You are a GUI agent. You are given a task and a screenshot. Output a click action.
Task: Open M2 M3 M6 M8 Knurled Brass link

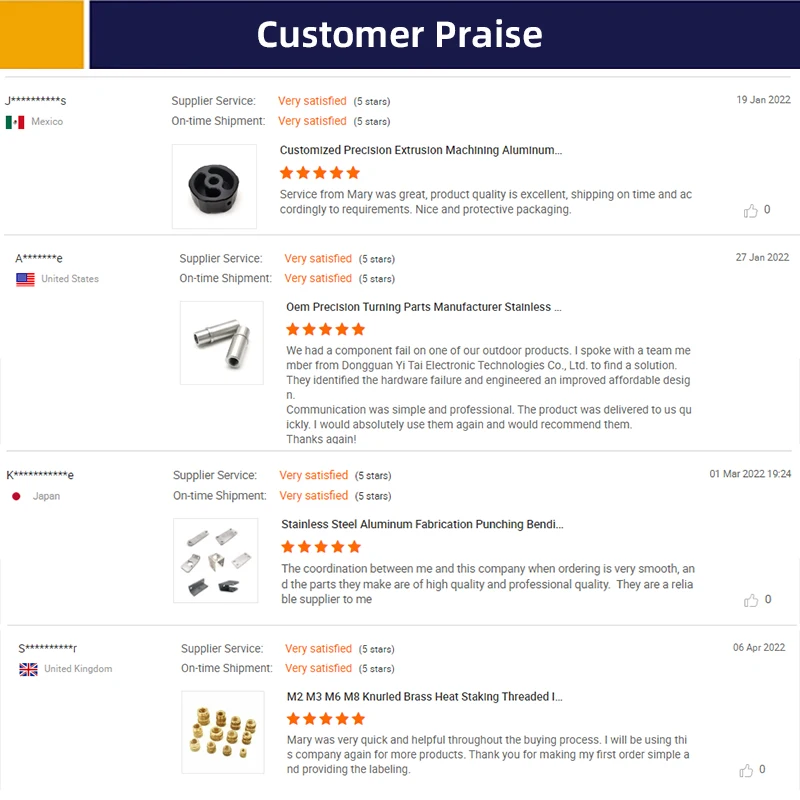click(x=424, y=697)
